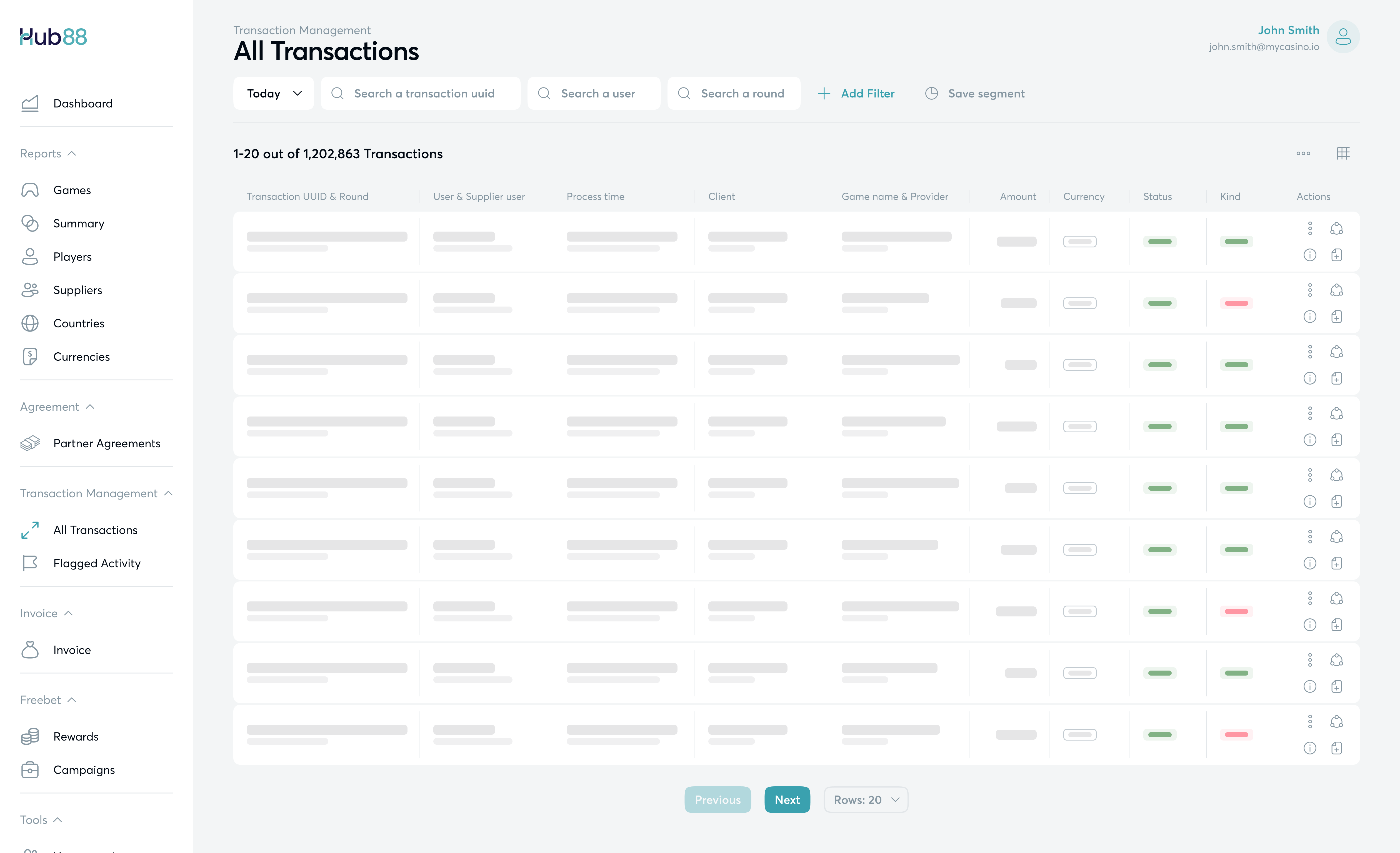Screen dimensions: 1400x853
Task: Open Partner Agreements in the sidebar
Action: (x=107, y=443)
